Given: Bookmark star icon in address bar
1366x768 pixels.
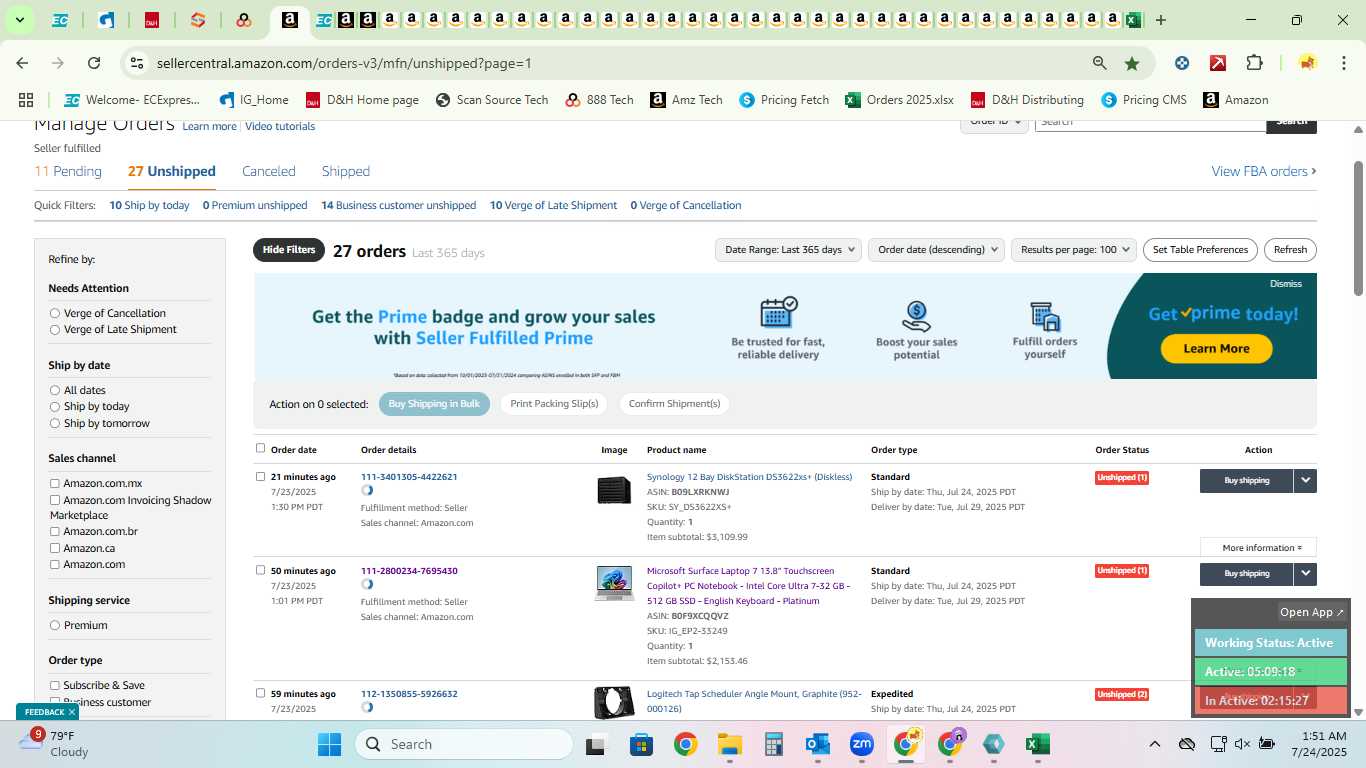Looking at the screenshot, I should (x=1132, y=63).
